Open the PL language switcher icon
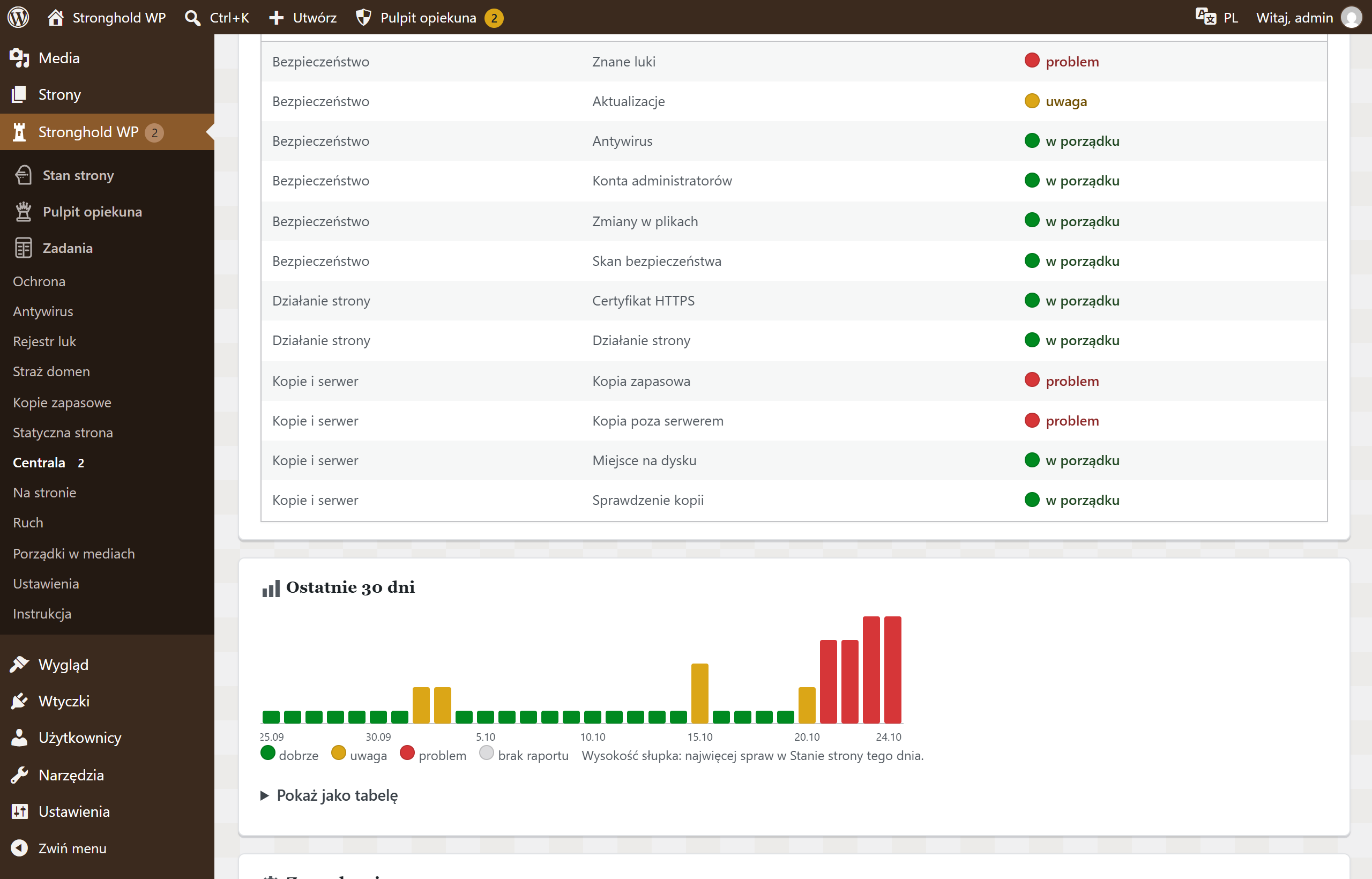The image size is (1372, 879). pyautogui.click(x=1205, y=17)
